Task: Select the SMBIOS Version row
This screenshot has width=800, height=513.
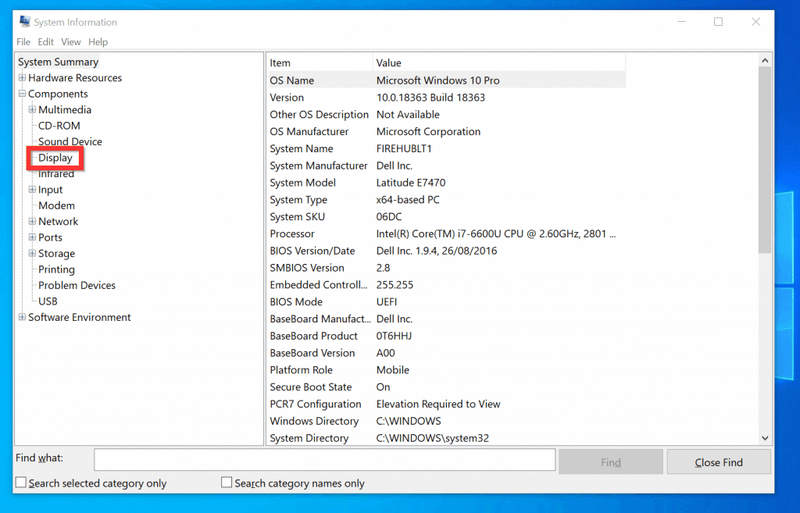Action: coord(446,267)
